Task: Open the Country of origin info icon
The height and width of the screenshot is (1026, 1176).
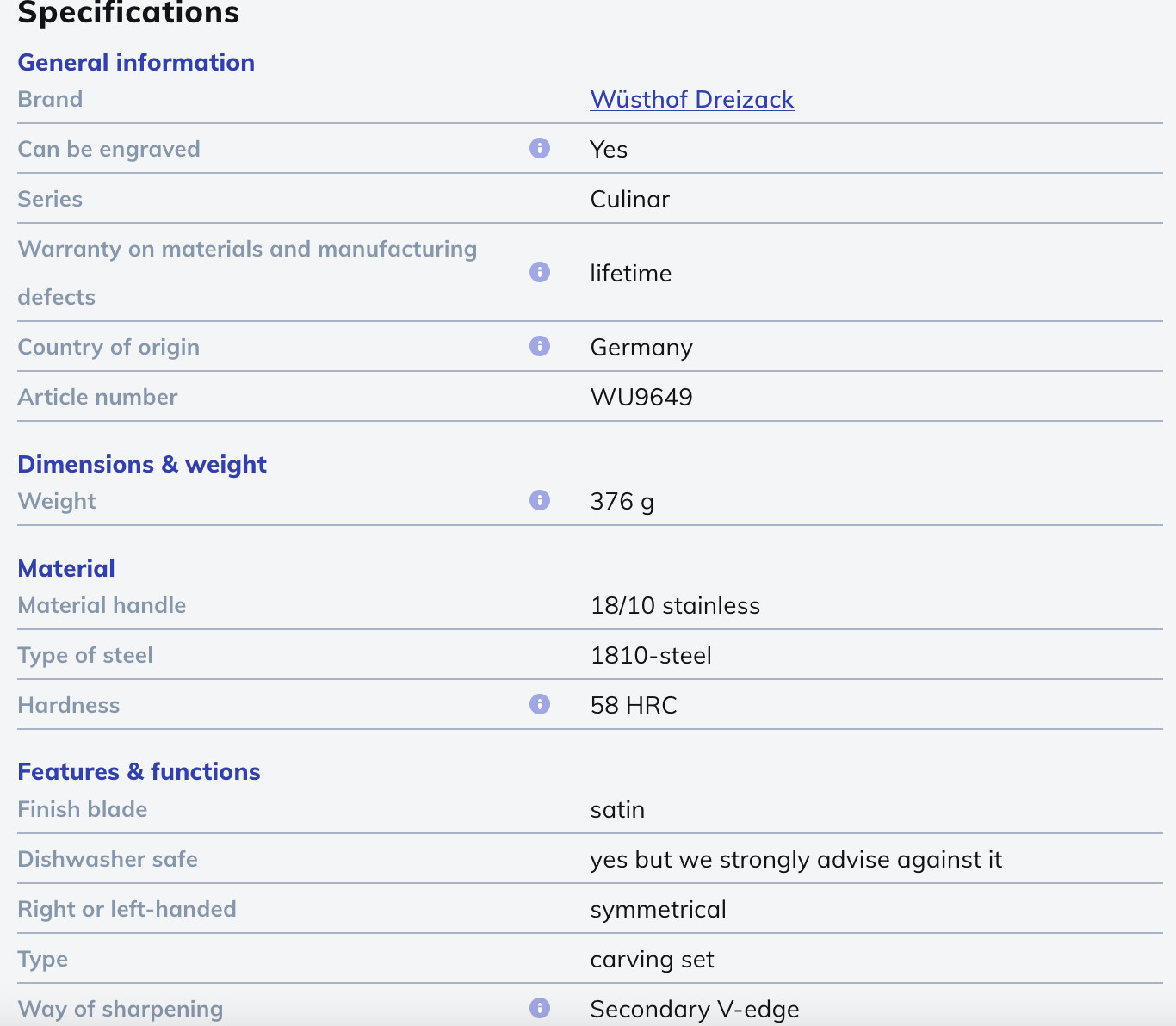Action: point(540,346)
